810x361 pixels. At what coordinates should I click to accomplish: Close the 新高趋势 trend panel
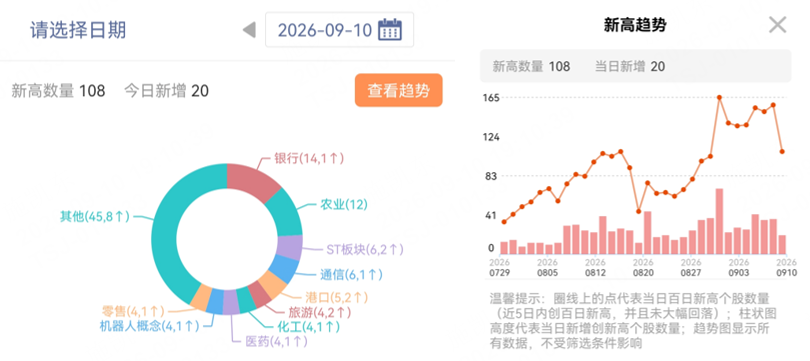[777, 25]
